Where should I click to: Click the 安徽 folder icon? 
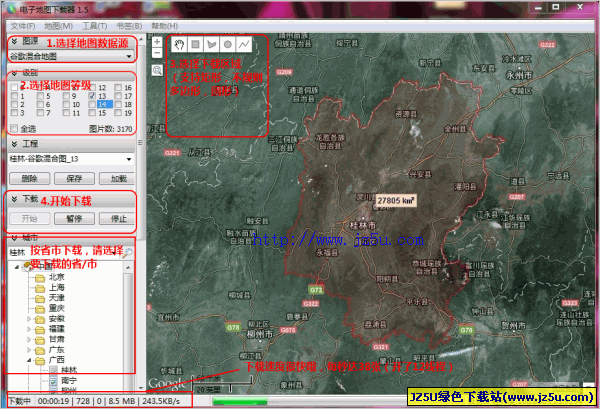point(40,319)
